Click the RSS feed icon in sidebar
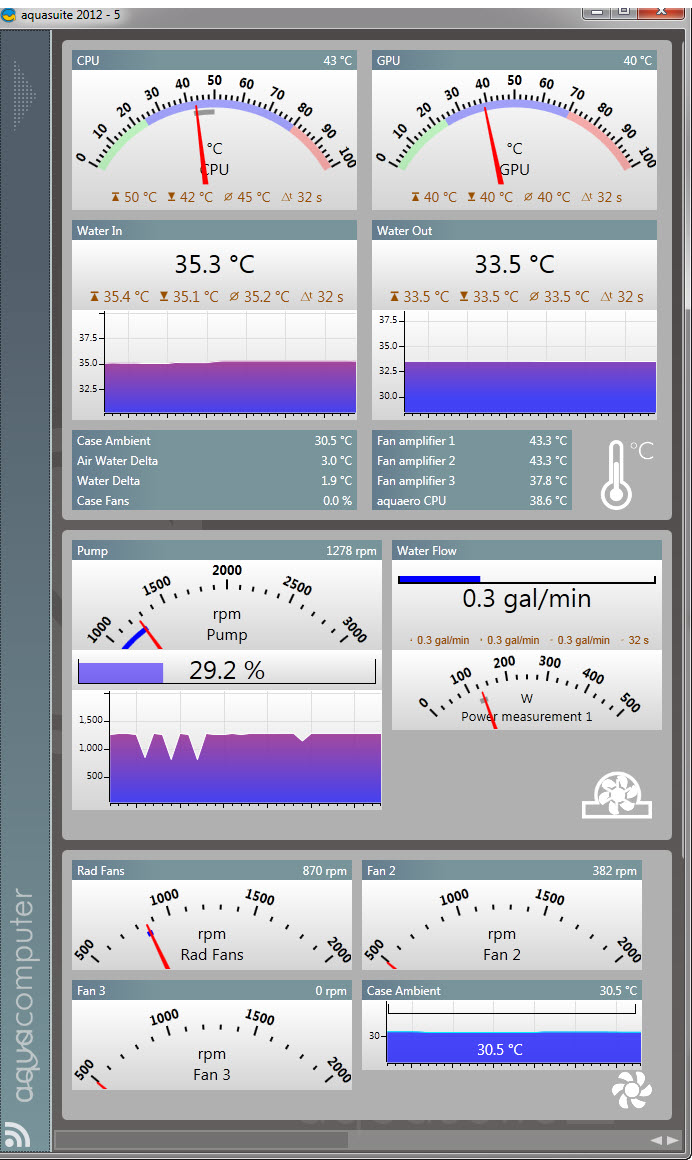The height and width of the screenshot is (1160, 692). click(x=17, y=1134)
